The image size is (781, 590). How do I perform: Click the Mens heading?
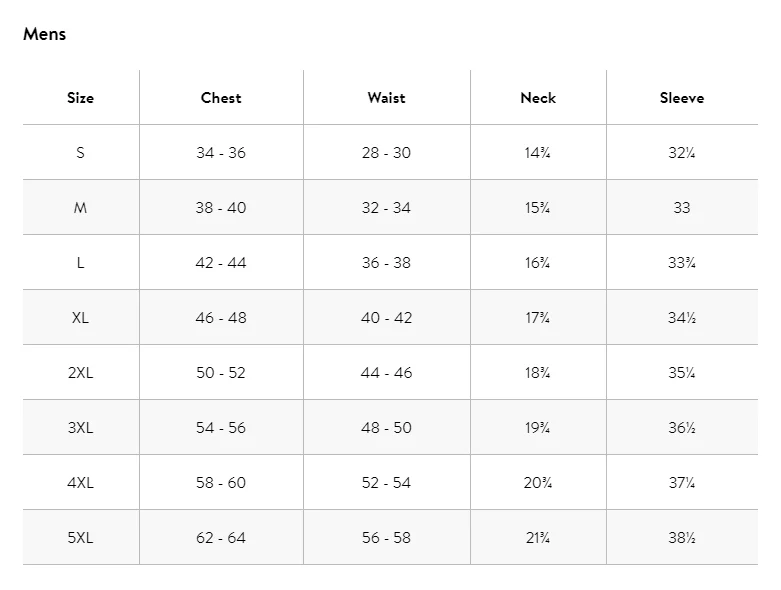coord(44,34)
